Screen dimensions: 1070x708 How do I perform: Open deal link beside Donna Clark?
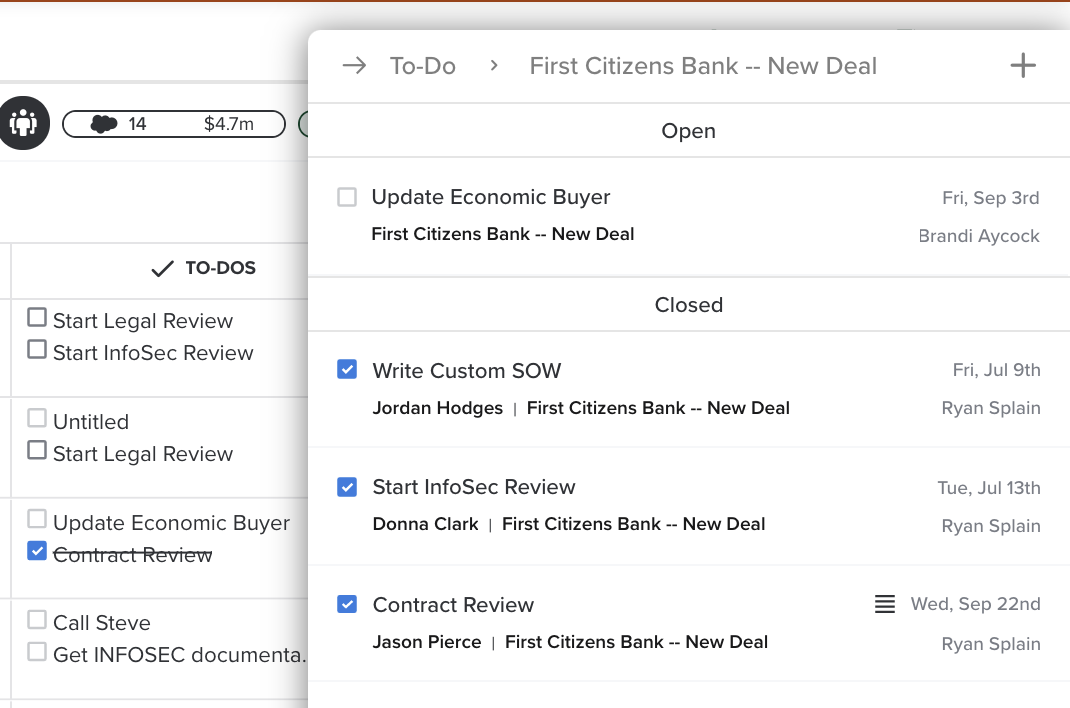[633, 524]
